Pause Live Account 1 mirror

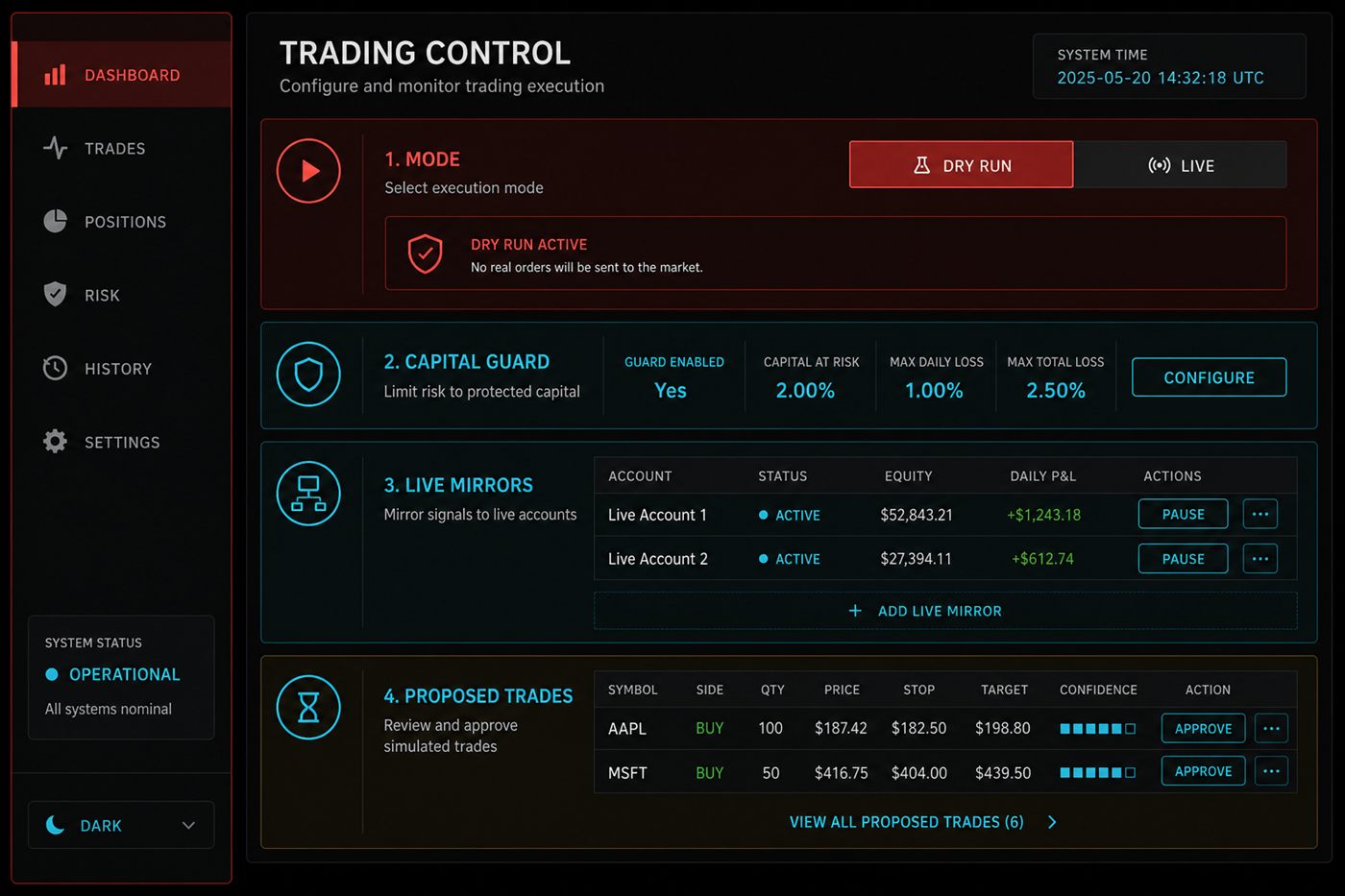click(1183, 514)
